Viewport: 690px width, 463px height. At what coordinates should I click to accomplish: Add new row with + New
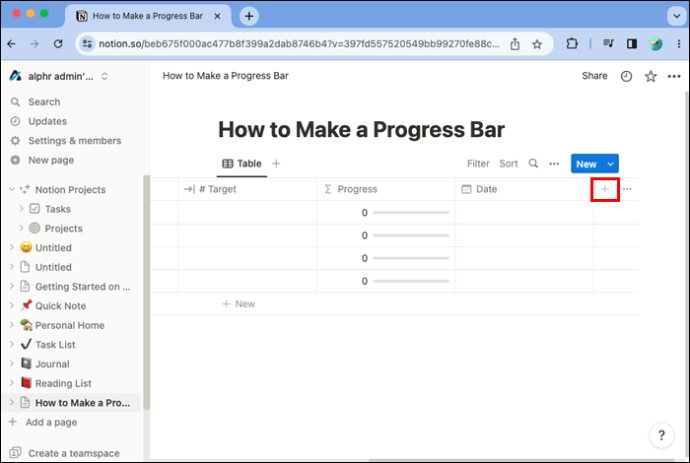[x=239, y=304]
